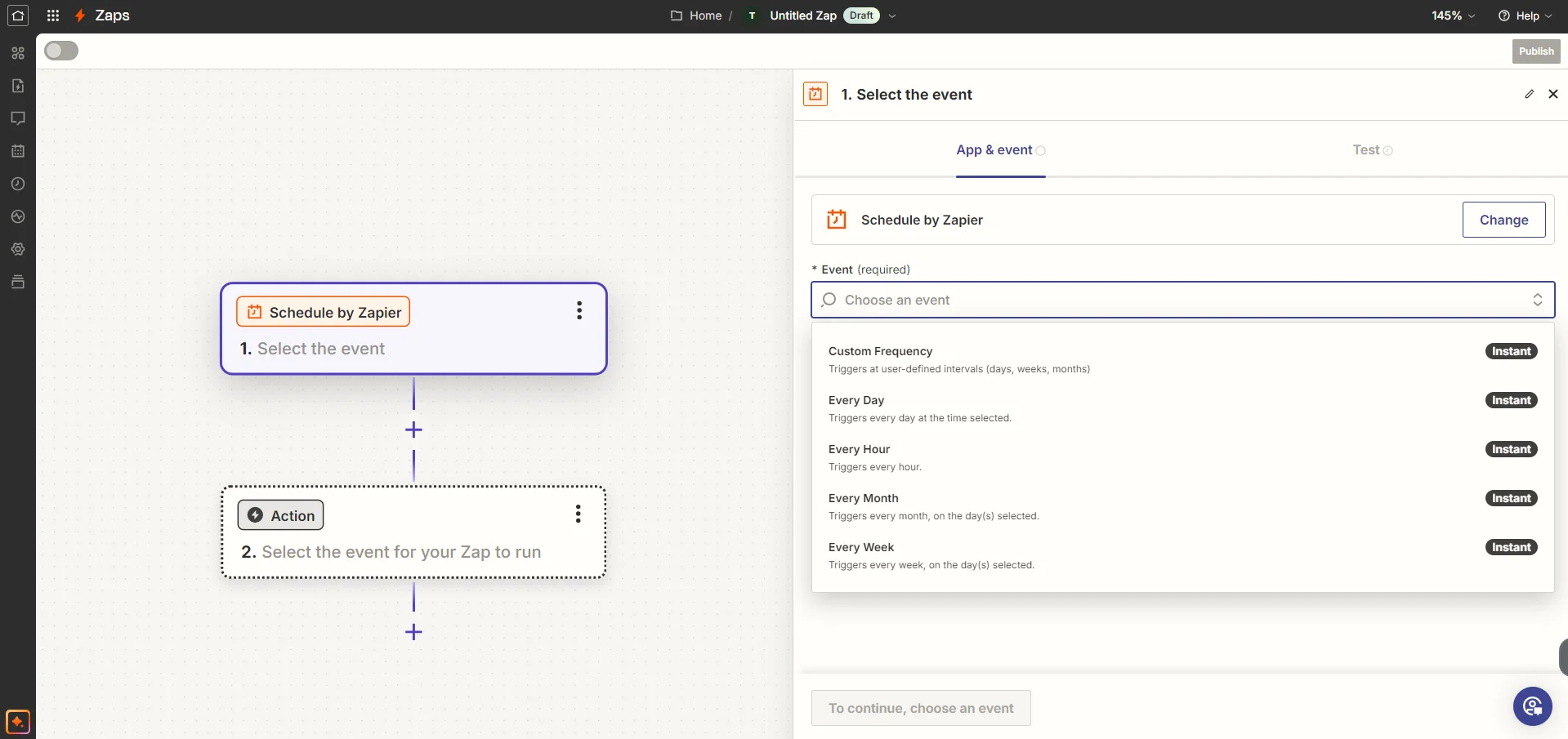
Task: Click the Zaps title text
Action: point(112,16)
